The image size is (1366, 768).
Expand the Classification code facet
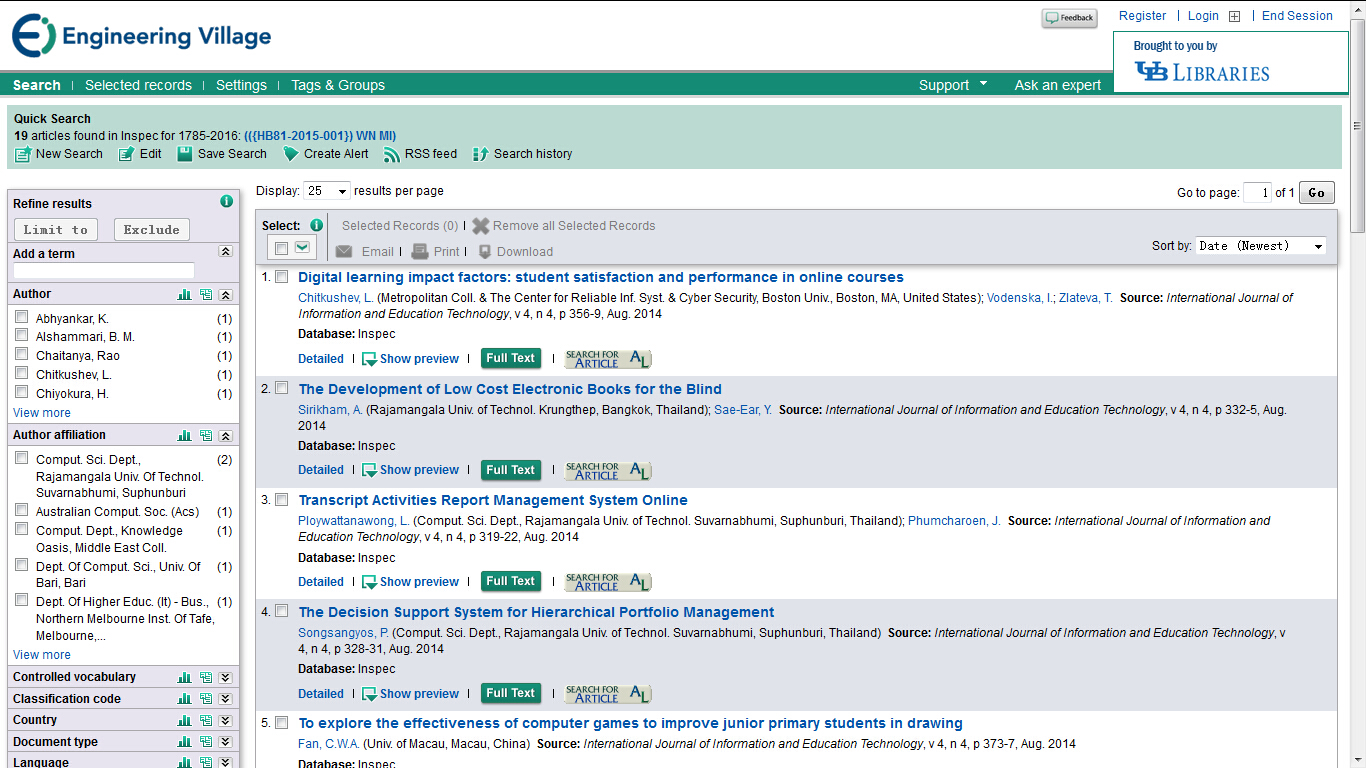coord(226,699)
